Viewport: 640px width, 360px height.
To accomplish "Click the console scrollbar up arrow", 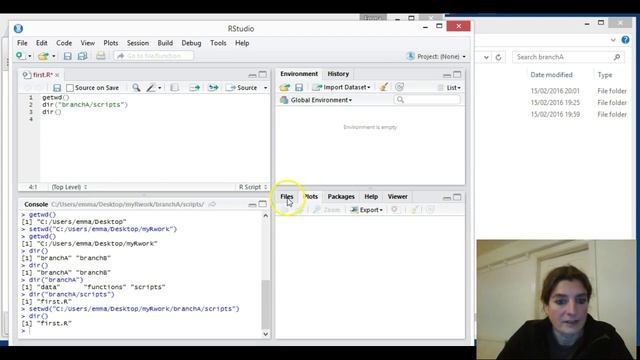I will tap(266, 216).
